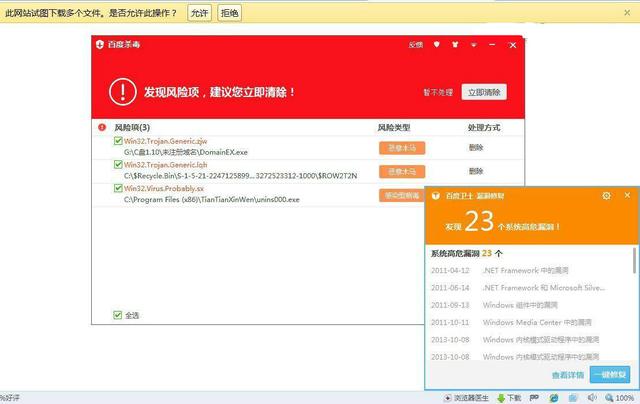This screenshot has height=404, width=640.
Task: Select threat name Win32.Trojan.Generic.lqh
Action: (166, 165)
